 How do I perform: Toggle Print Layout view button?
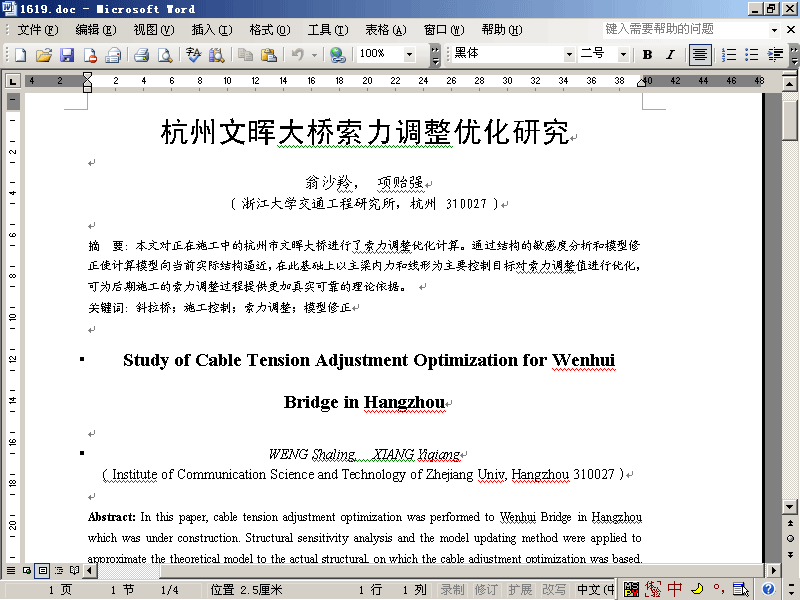tap(42, 570)
